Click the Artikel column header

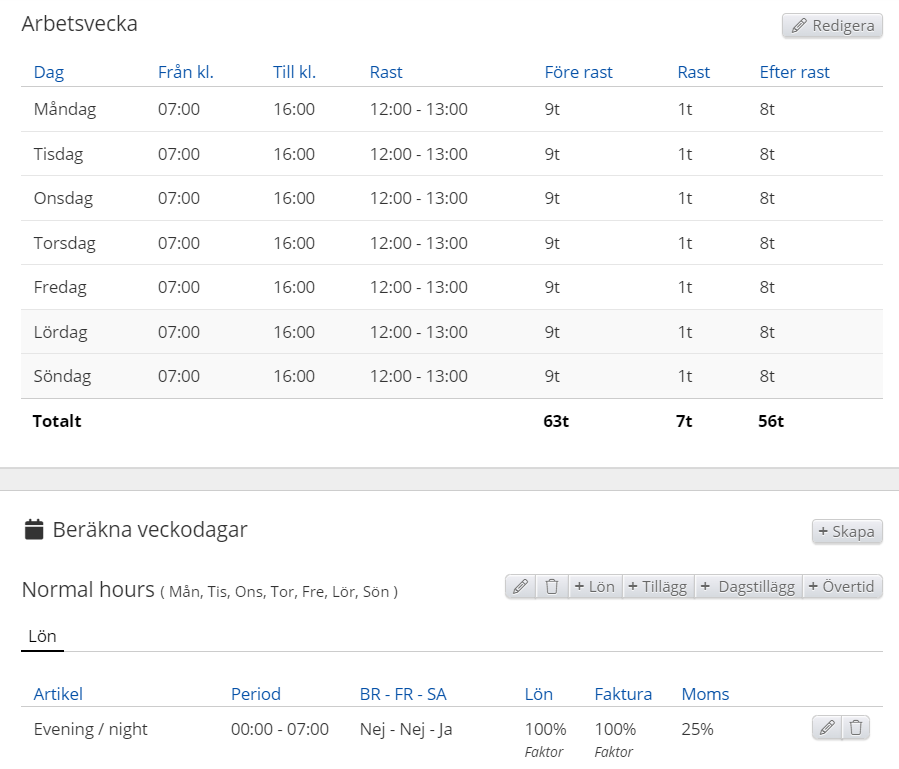pos(58,694)
